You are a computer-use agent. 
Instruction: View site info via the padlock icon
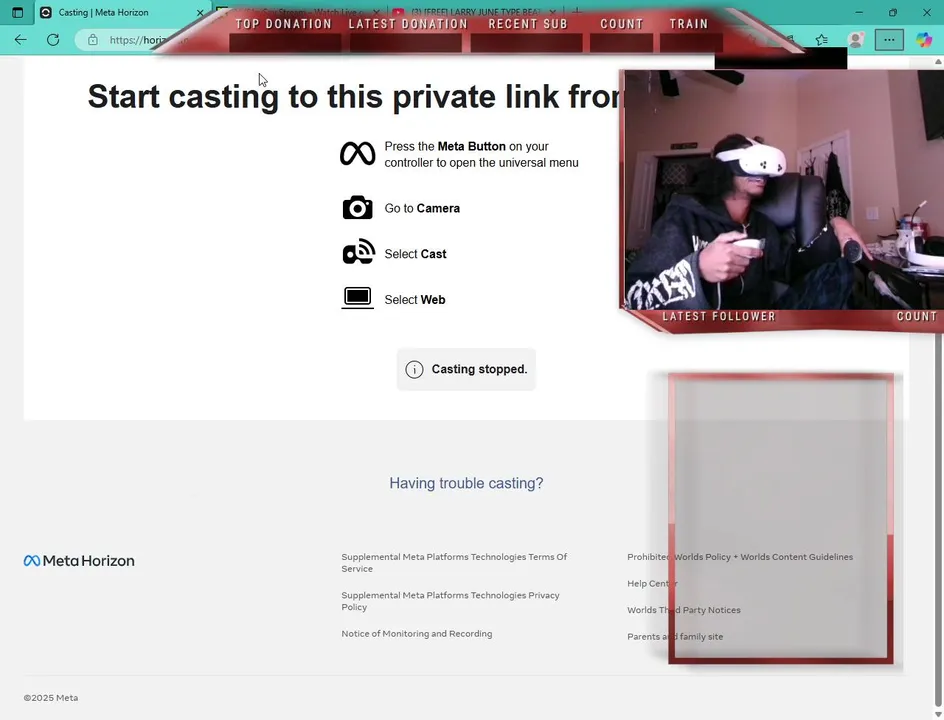[93, 40]
